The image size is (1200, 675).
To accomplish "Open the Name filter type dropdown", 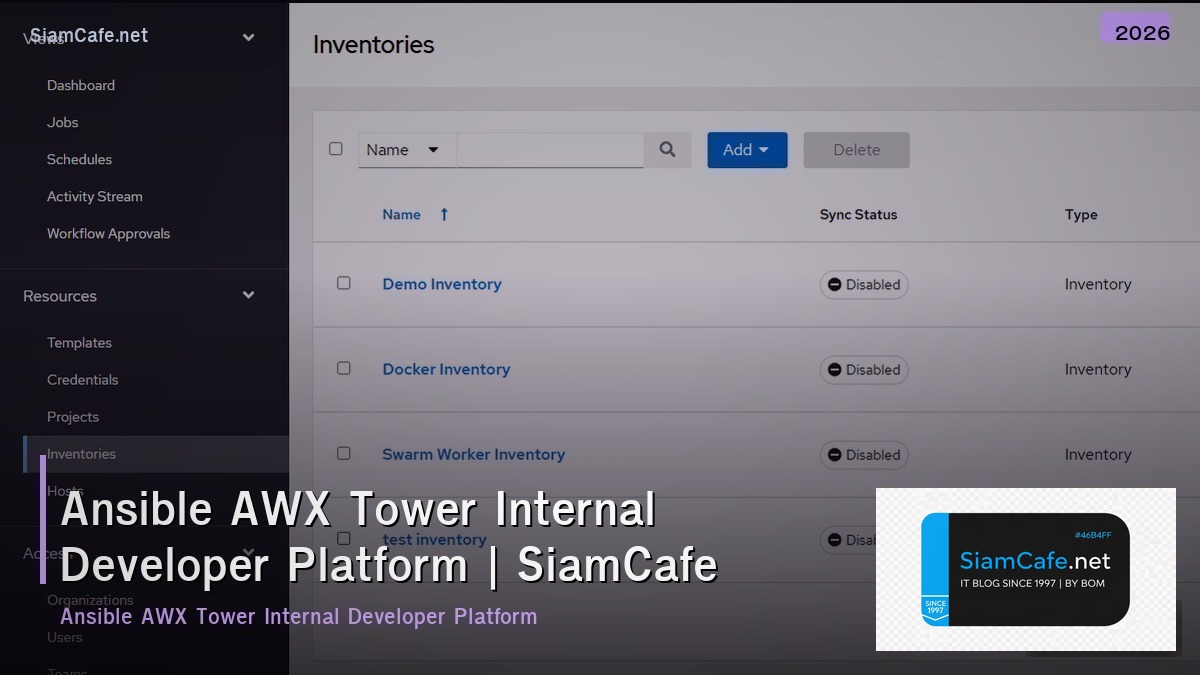I will [x=403, y=149].
